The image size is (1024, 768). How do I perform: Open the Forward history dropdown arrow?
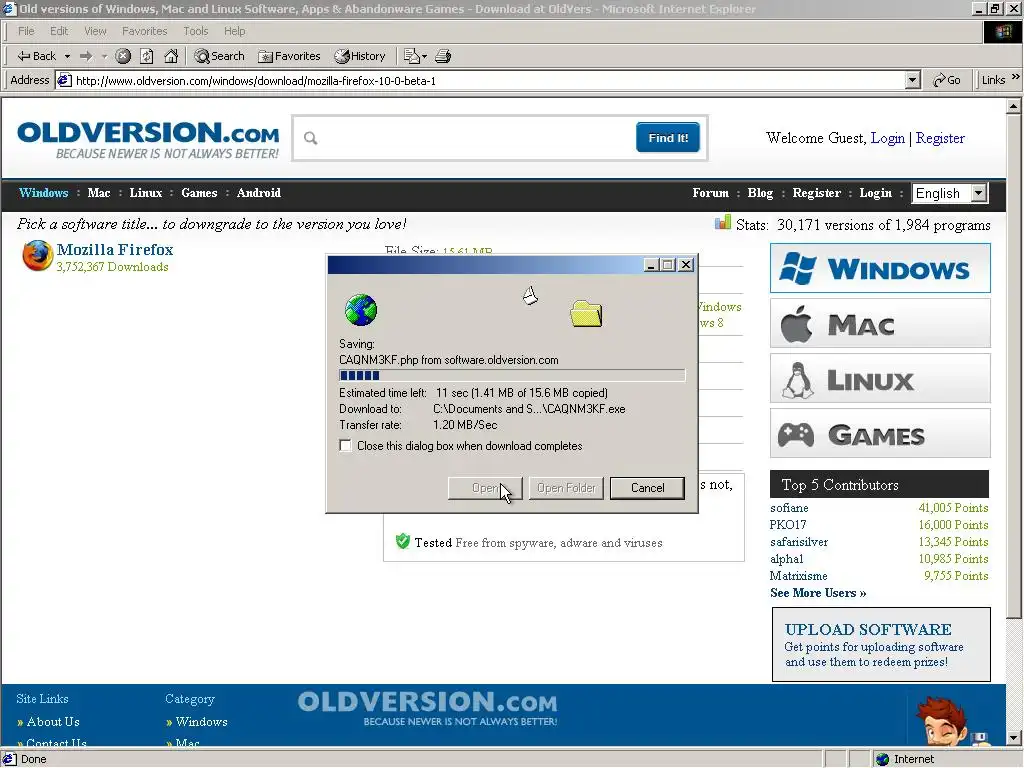(x=104, y=56)
